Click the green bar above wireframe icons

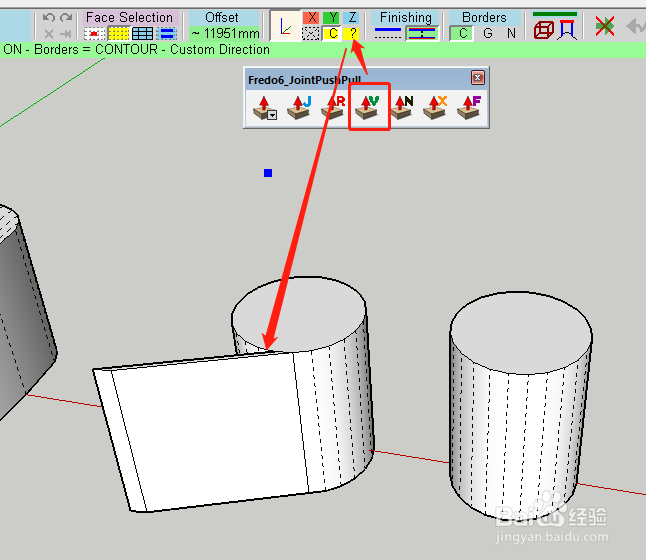555,14
